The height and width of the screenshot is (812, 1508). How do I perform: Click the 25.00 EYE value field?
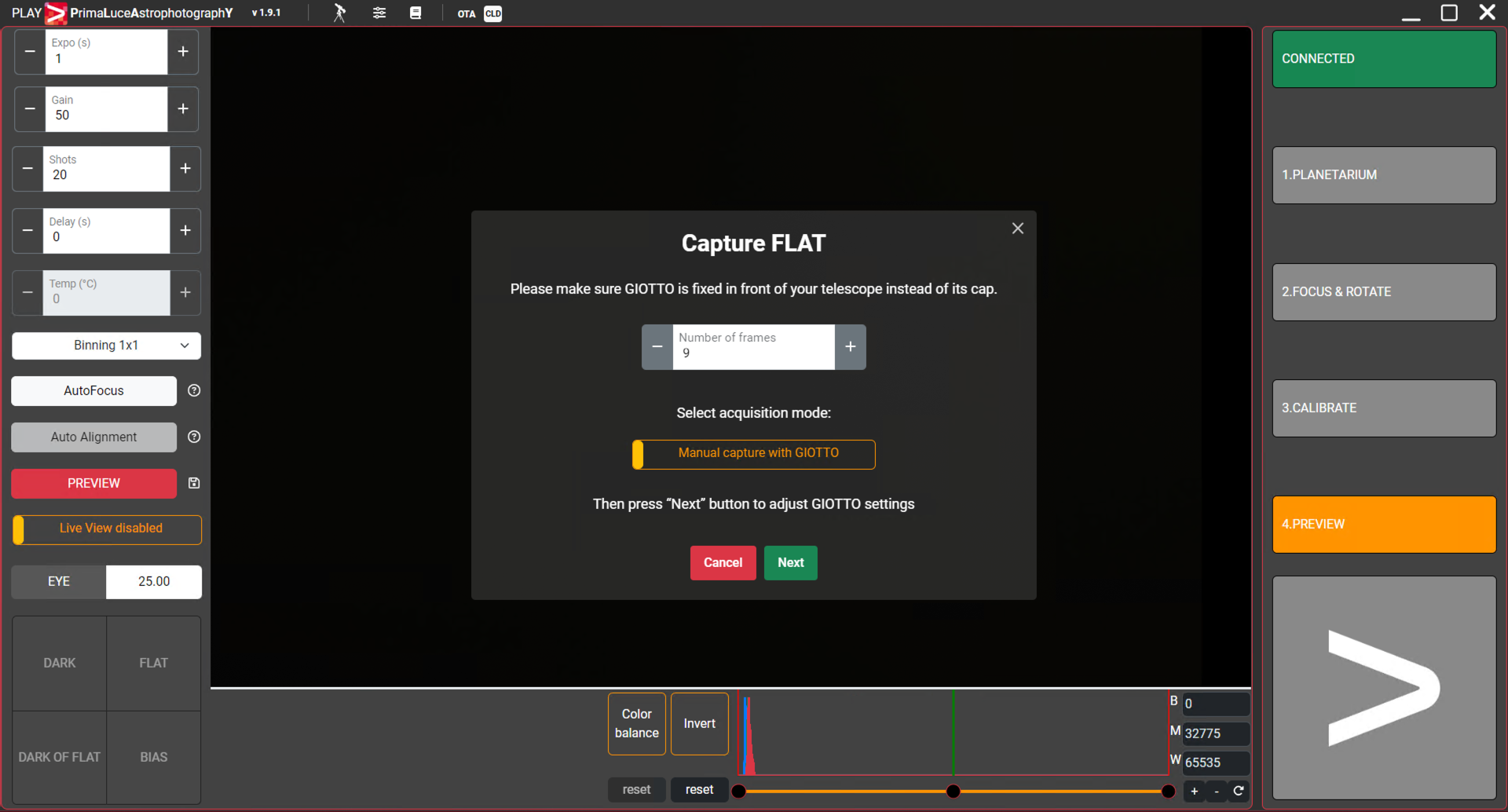point(154,582)
